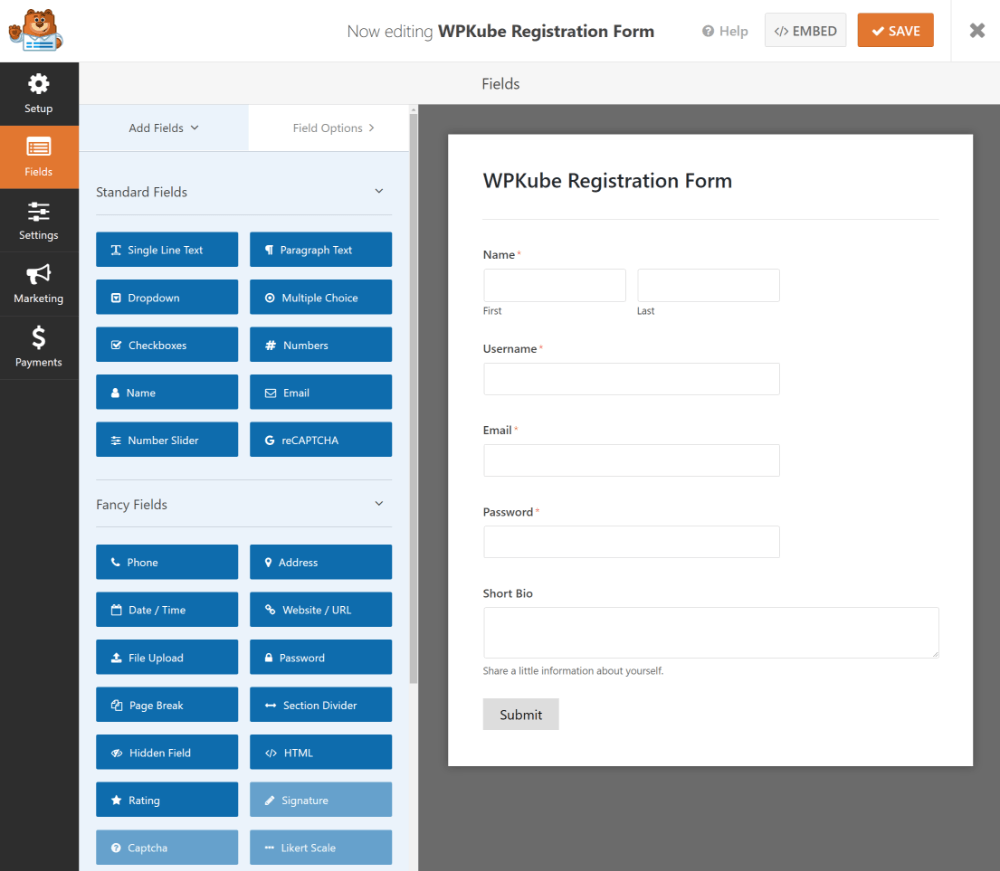Click the Save button
The image size is (1000, 871).
pos(895,31)
